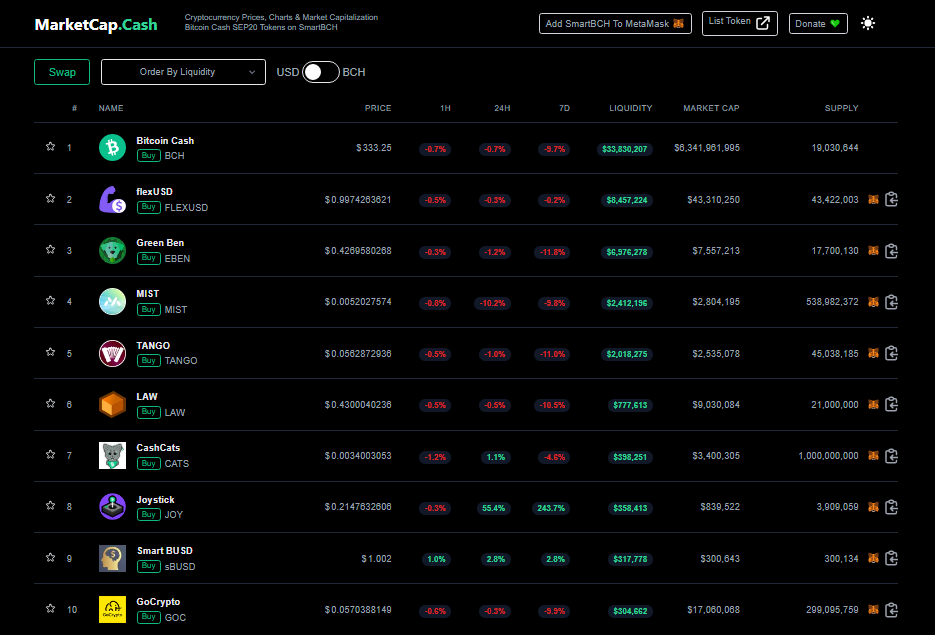This screenshot has height=635, width=935.
Task: Toggle the light/dark theme sun icon
Action: click(x=868, y=23)
